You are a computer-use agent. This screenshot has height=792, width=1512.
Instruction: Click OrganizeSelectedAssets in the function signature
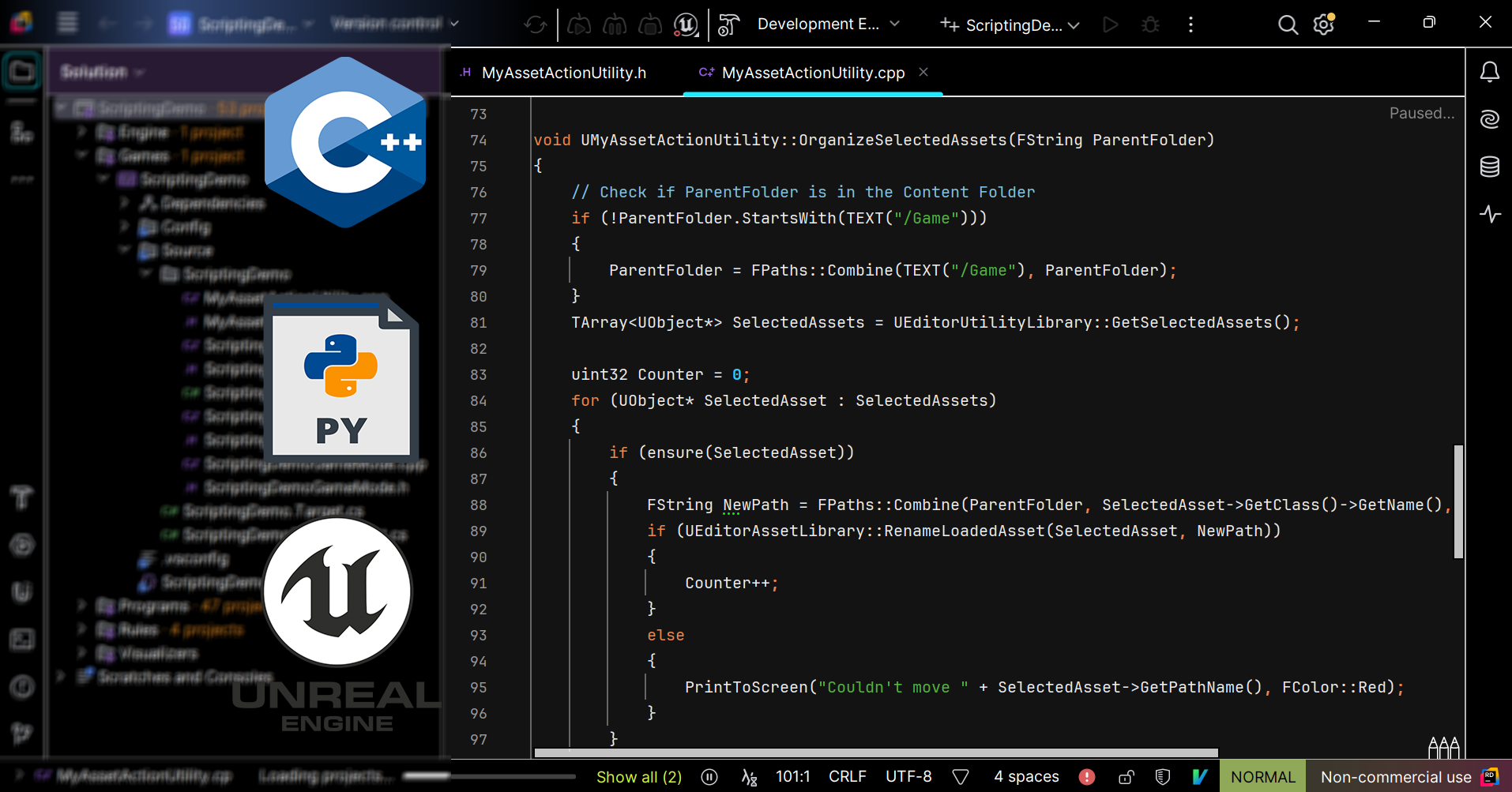[x=902, y=140]
